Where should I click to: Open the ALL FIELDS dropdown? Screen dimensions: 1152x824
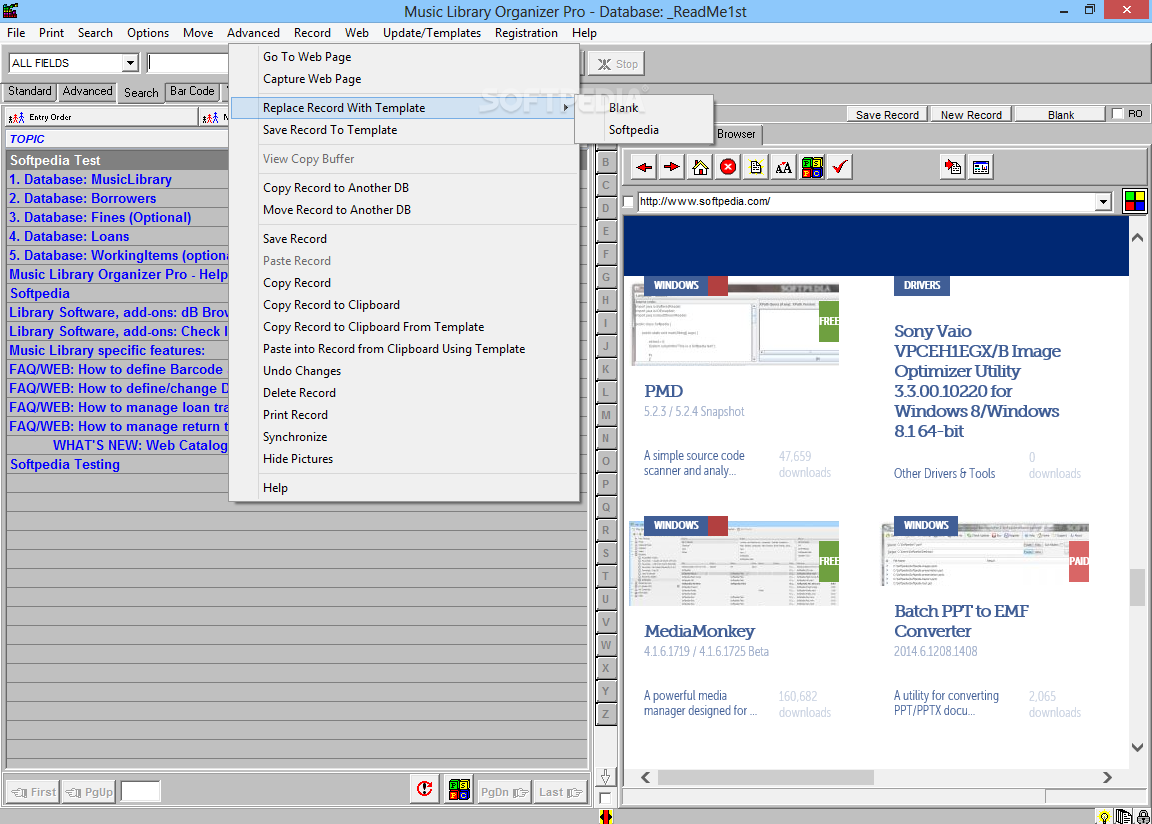[130, 63]
